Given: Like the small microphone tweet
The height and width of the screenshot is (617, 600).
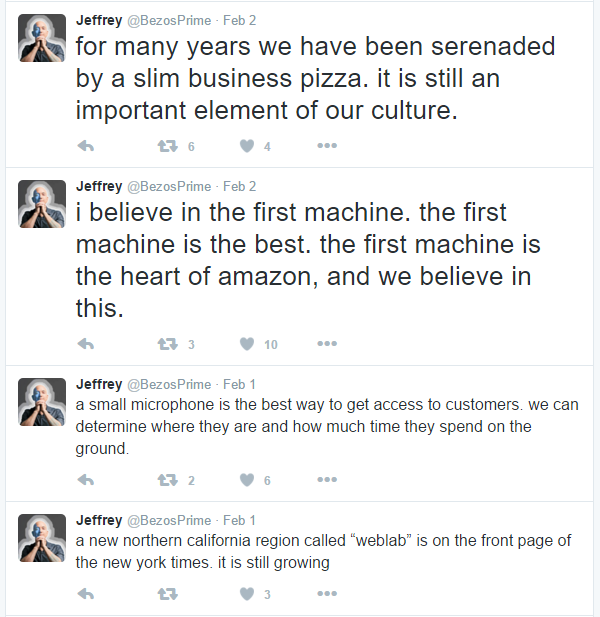Looking at the screenshot, I should (x=246, y=480).
